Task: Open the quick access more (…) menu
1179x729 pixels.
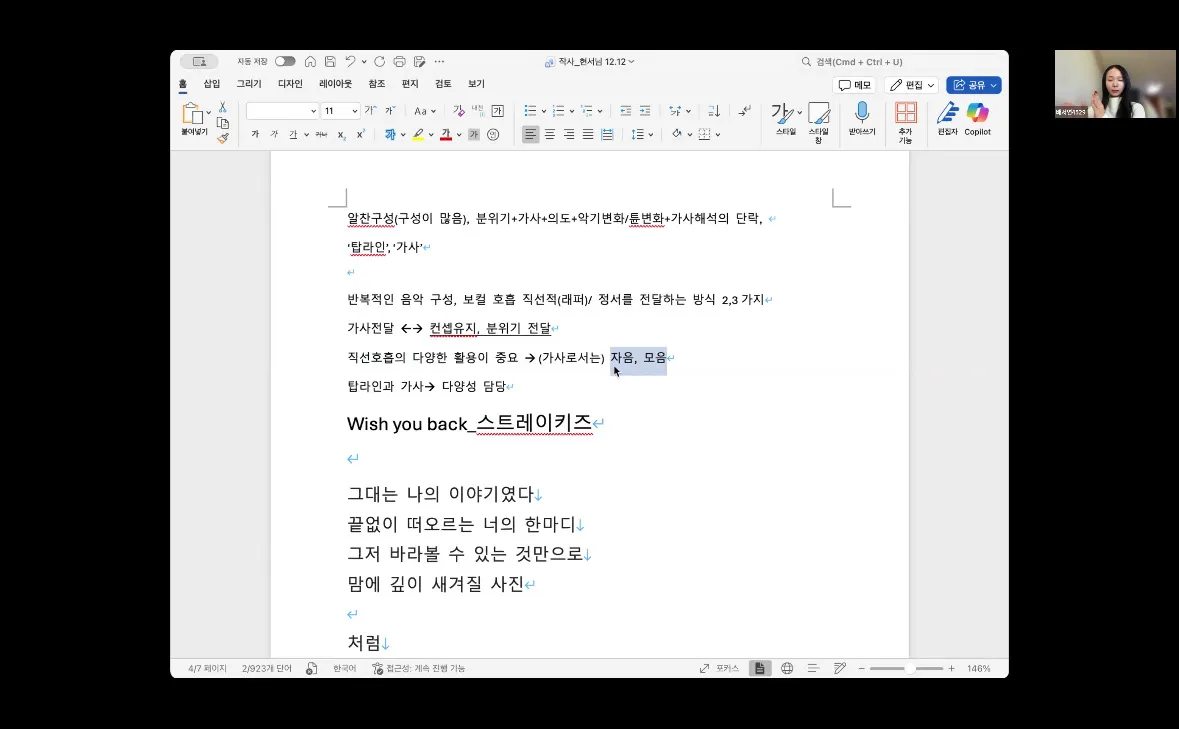Action: pos(439,62)
